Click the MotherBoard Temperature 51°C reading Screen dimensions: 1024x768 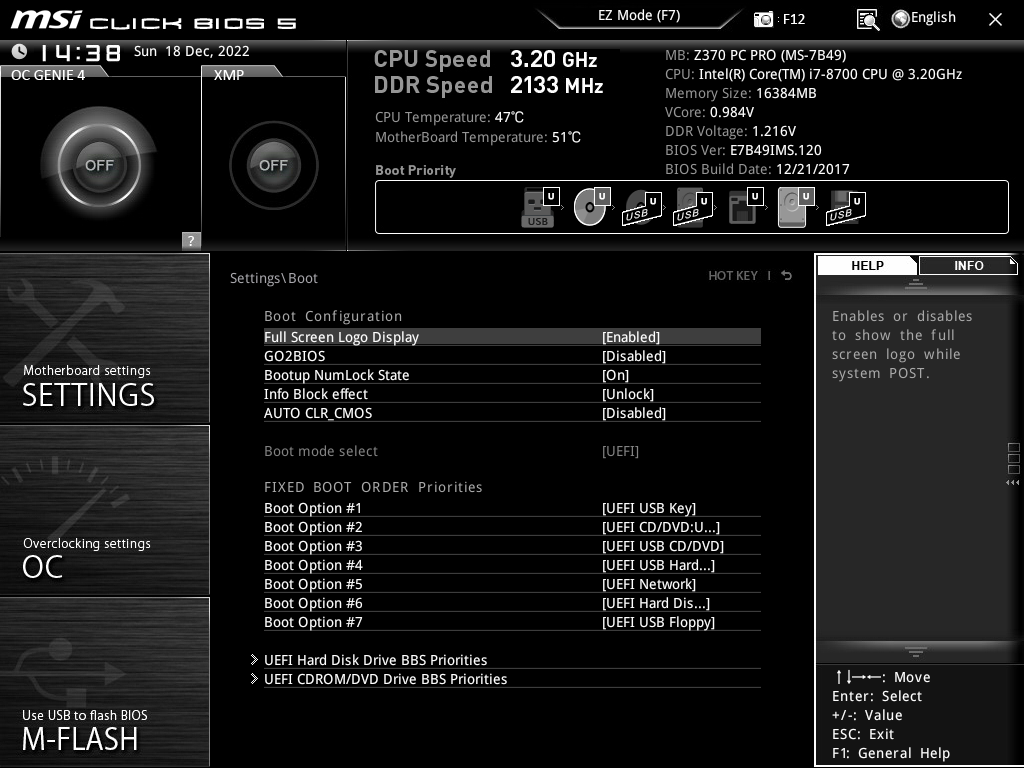[477, 137]
